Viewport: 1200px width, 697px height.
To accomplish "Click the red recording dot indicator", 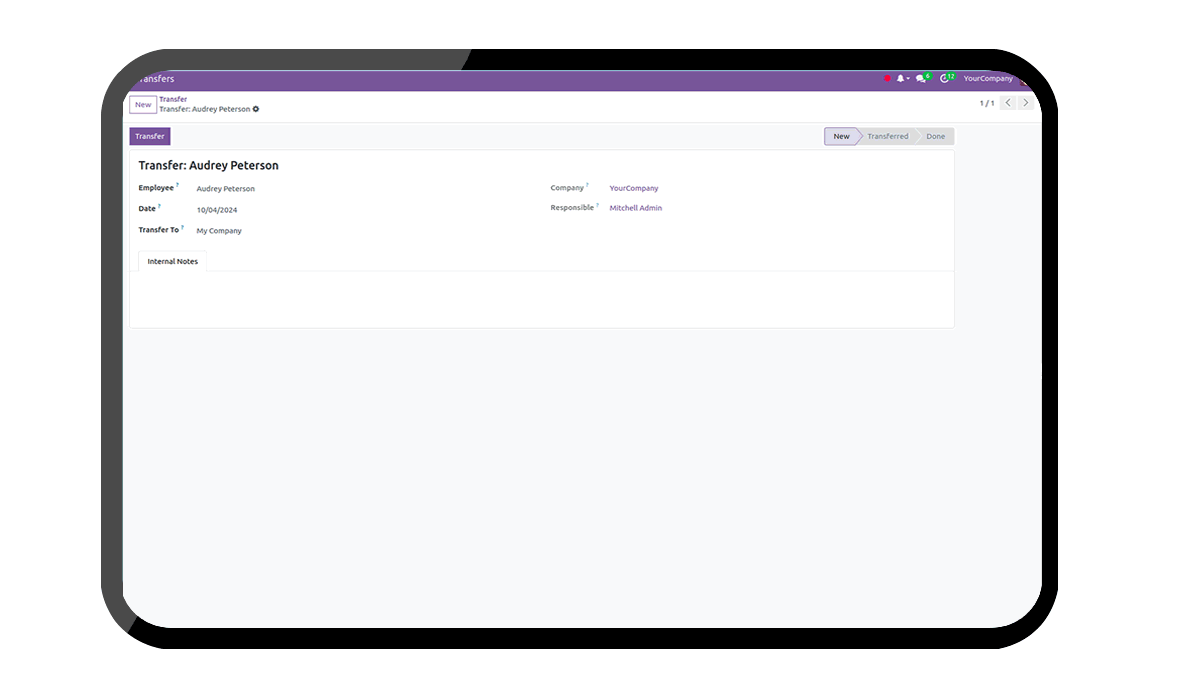I will click(x=887, y=78).
